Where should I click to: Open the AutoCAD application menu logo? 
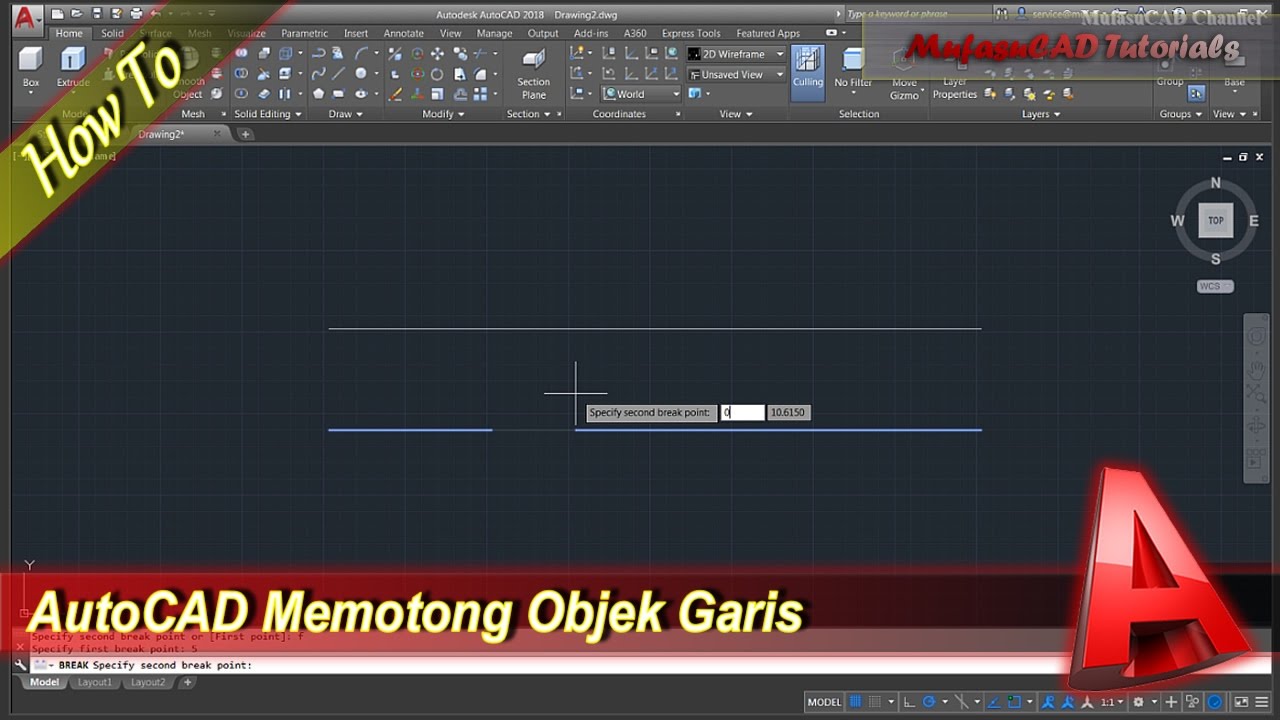point(28,17)
